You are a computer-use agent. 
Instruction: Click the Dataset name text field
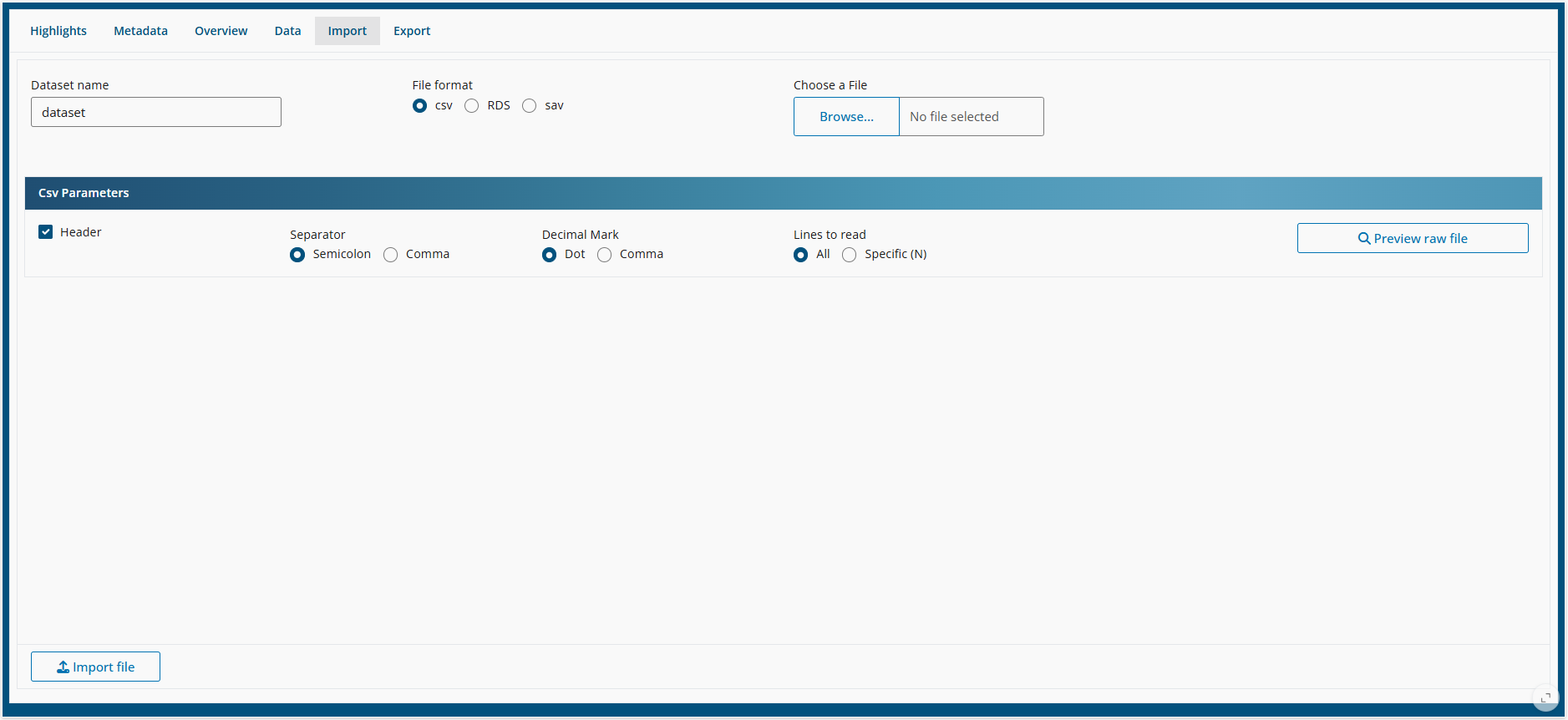tap(156, 112)
